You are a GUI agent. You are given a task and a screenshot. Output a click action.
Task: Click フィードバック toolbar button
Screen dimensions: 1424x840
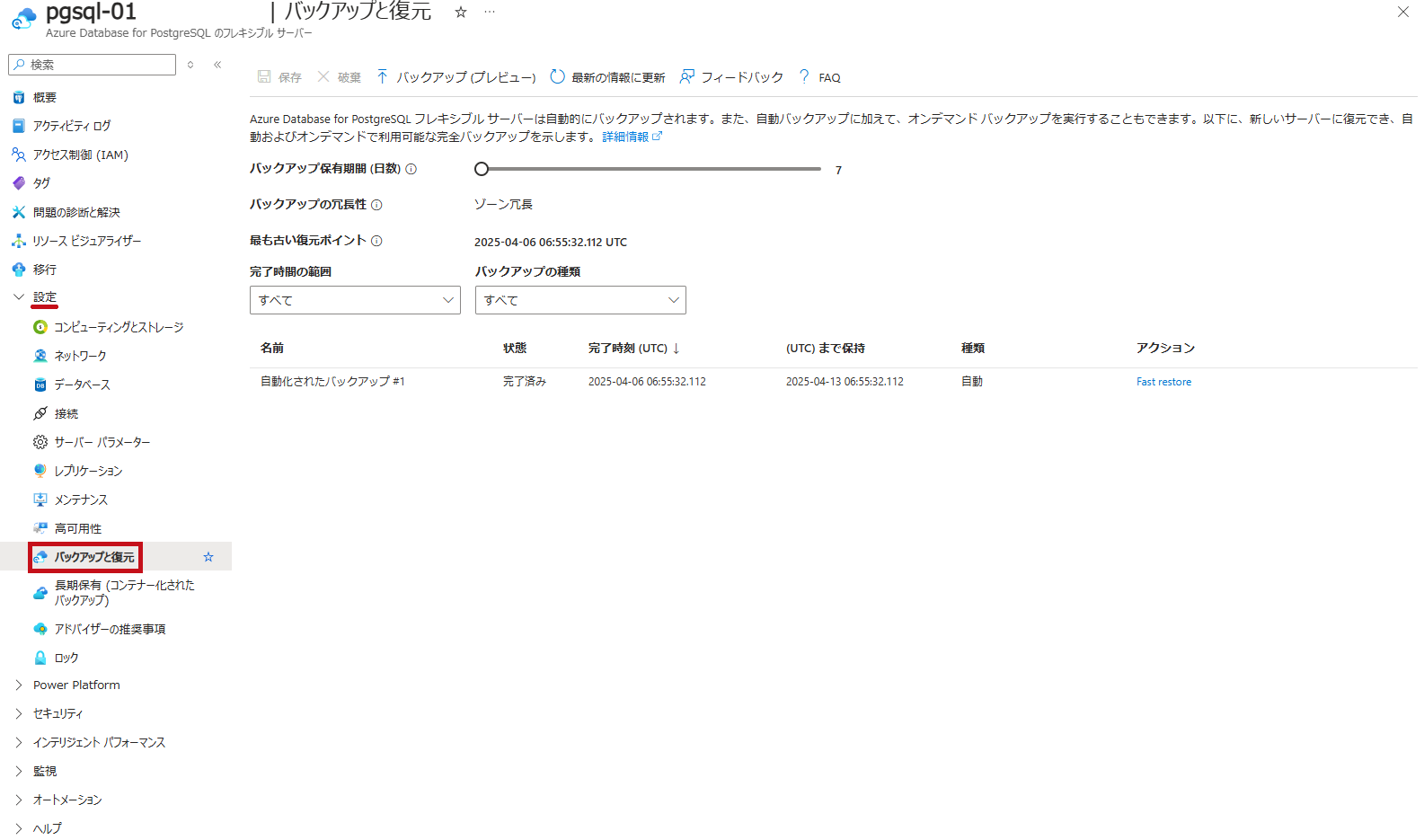(731, 77)
